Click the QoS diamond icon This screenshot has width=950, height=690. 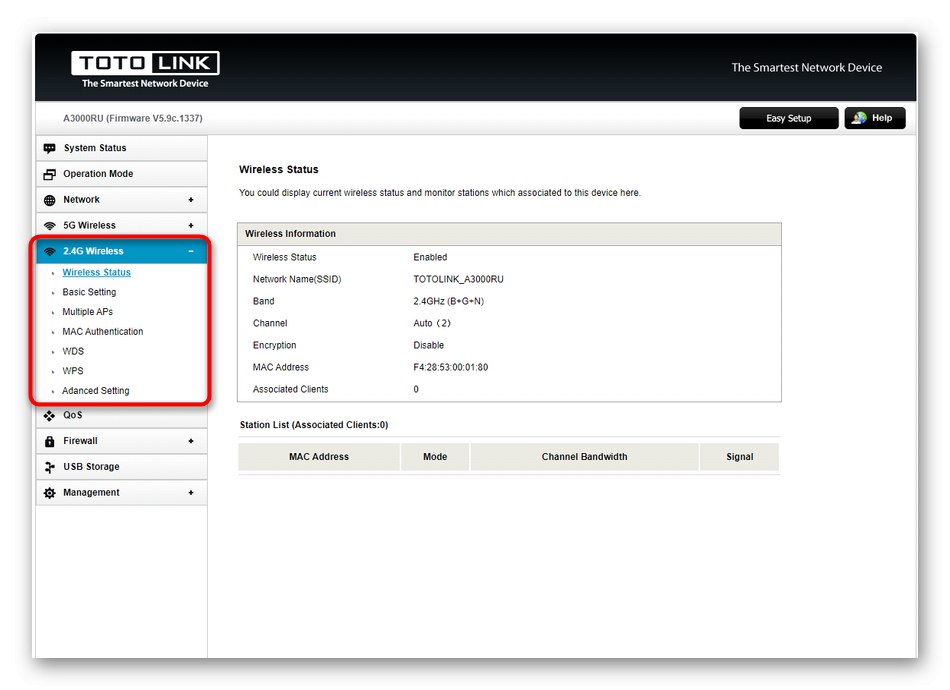[50, 416]
